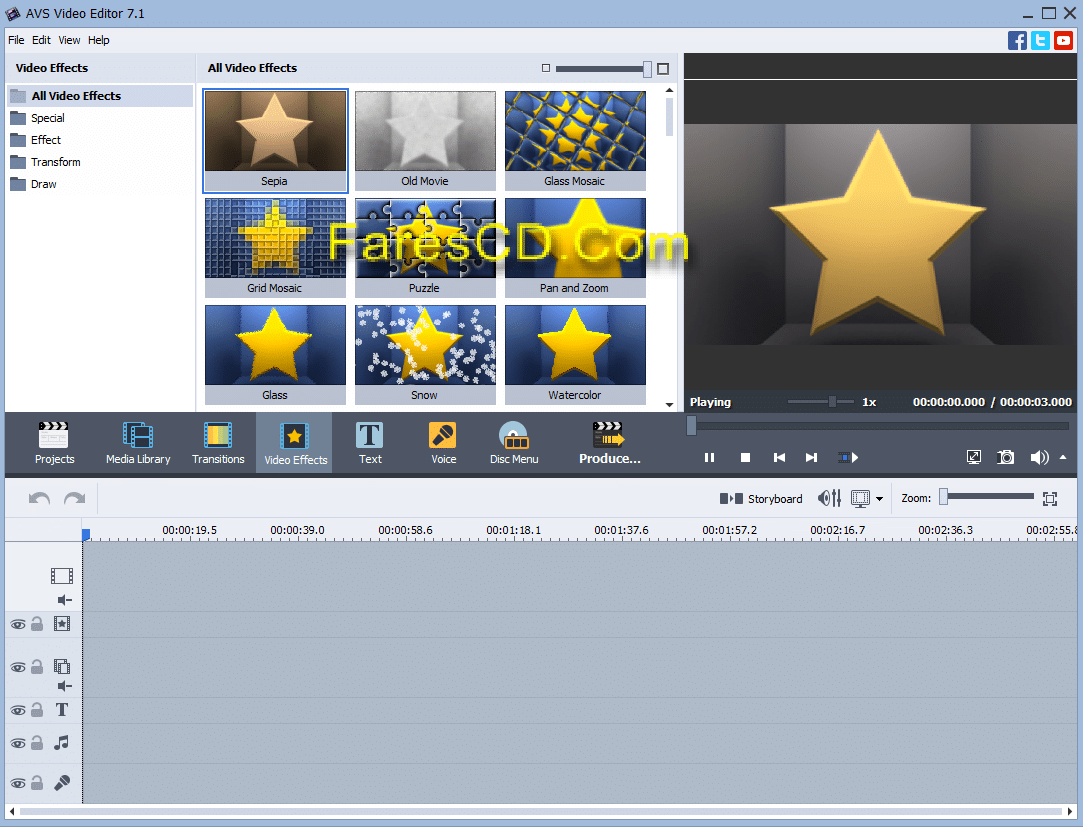Toggle visibility of the music track
The image size is (1083, 827).
click(x=18, y=743)
